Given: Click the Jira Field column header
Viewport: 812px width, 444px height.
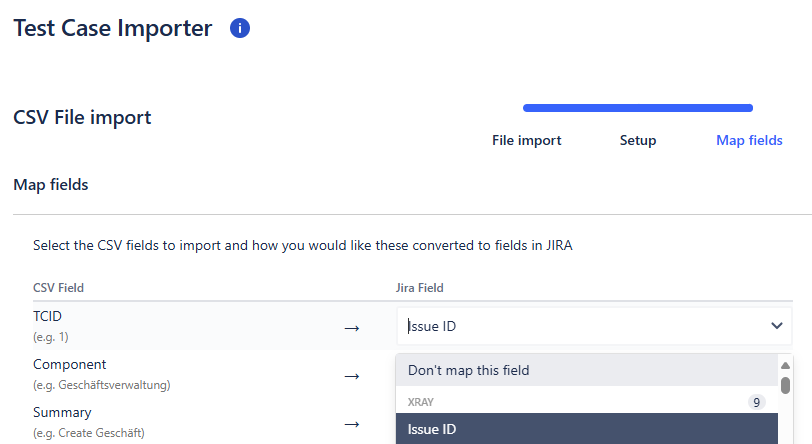Looking at the screenshot, I should coord(419,288).
